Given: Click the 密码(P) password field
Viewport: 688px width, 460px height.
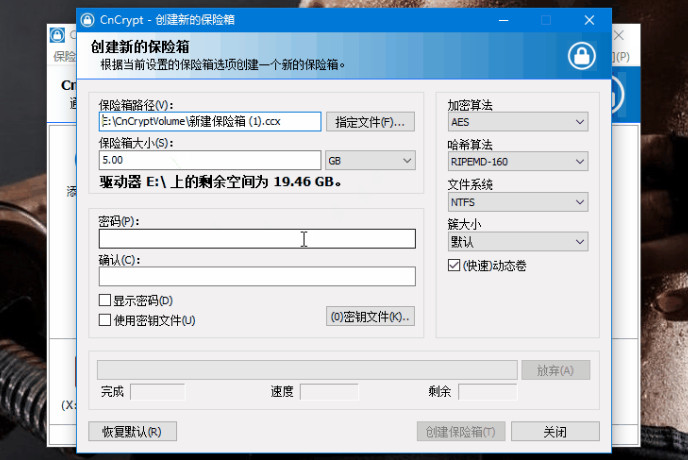Looking at the screenshot, I should (x=257, y=239).
